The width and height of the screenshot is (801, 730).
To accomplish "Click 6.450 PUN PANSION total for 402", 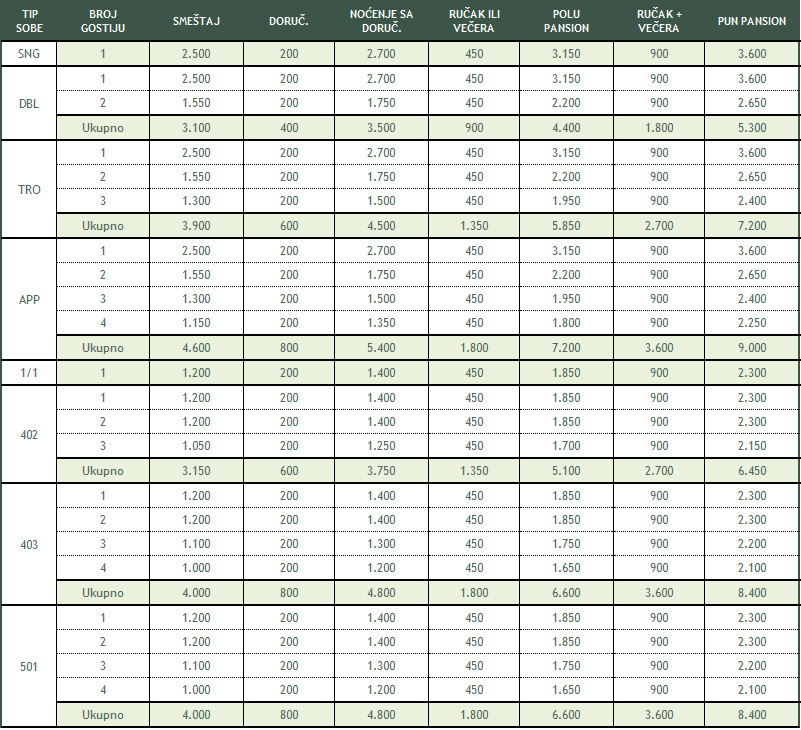I will (x=751, y=471).
